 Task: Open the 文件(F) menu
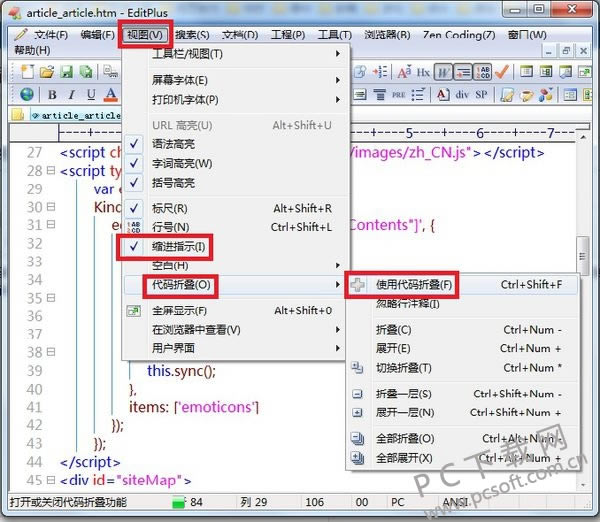tap(51, 35)
